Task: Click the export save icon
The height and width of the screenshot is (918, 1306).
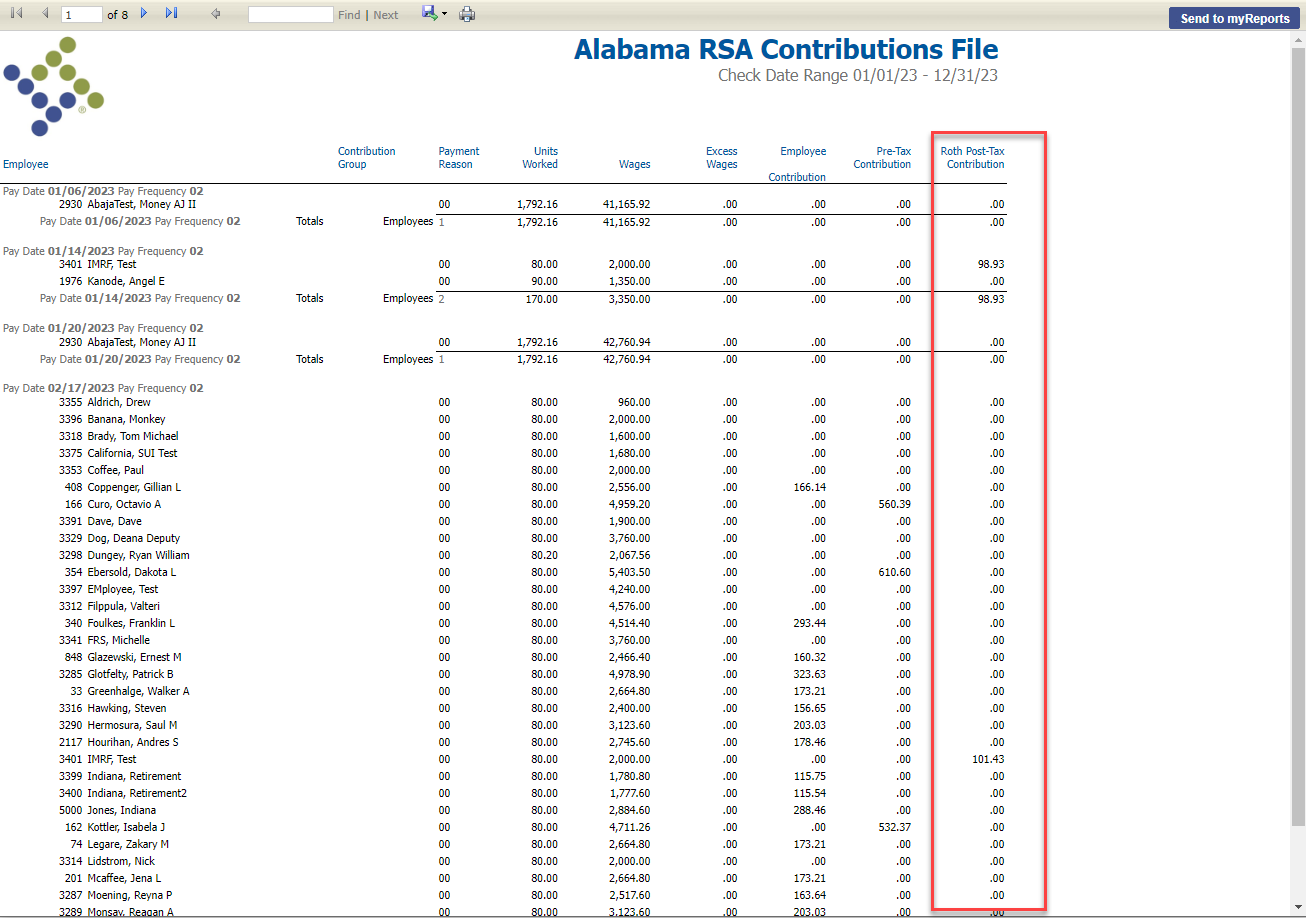Action: click(429, 13)
